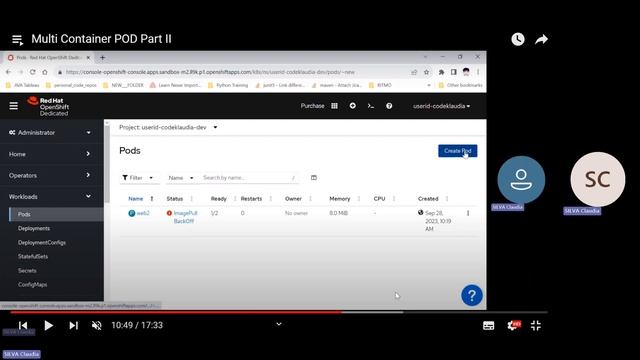Skip to next video
Image resolution: width=640 pixels, height=360 pixels.
tap(73, 325)
